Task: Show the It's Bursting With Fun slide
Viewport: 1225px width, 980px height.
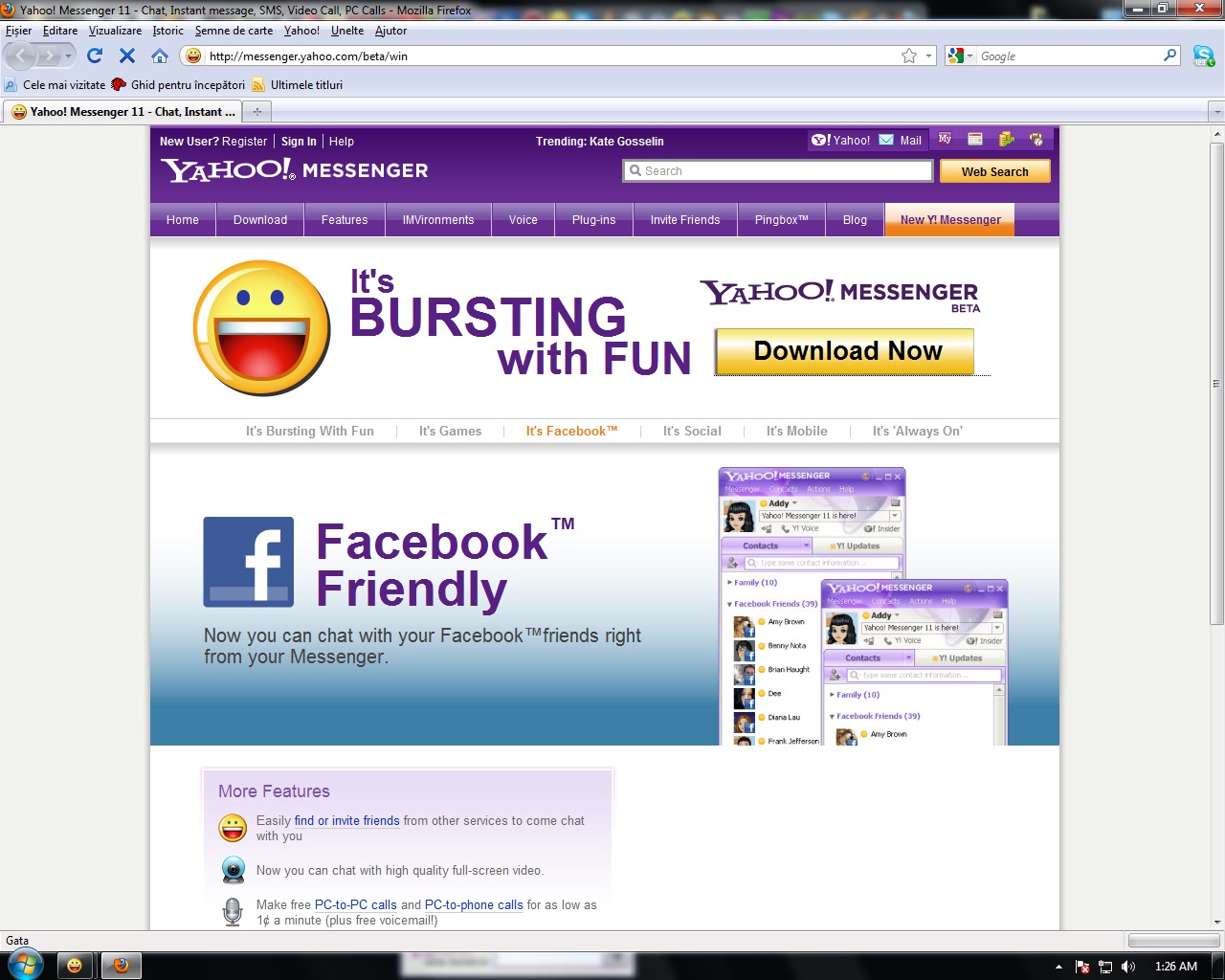Action: [x=310, y=432]
